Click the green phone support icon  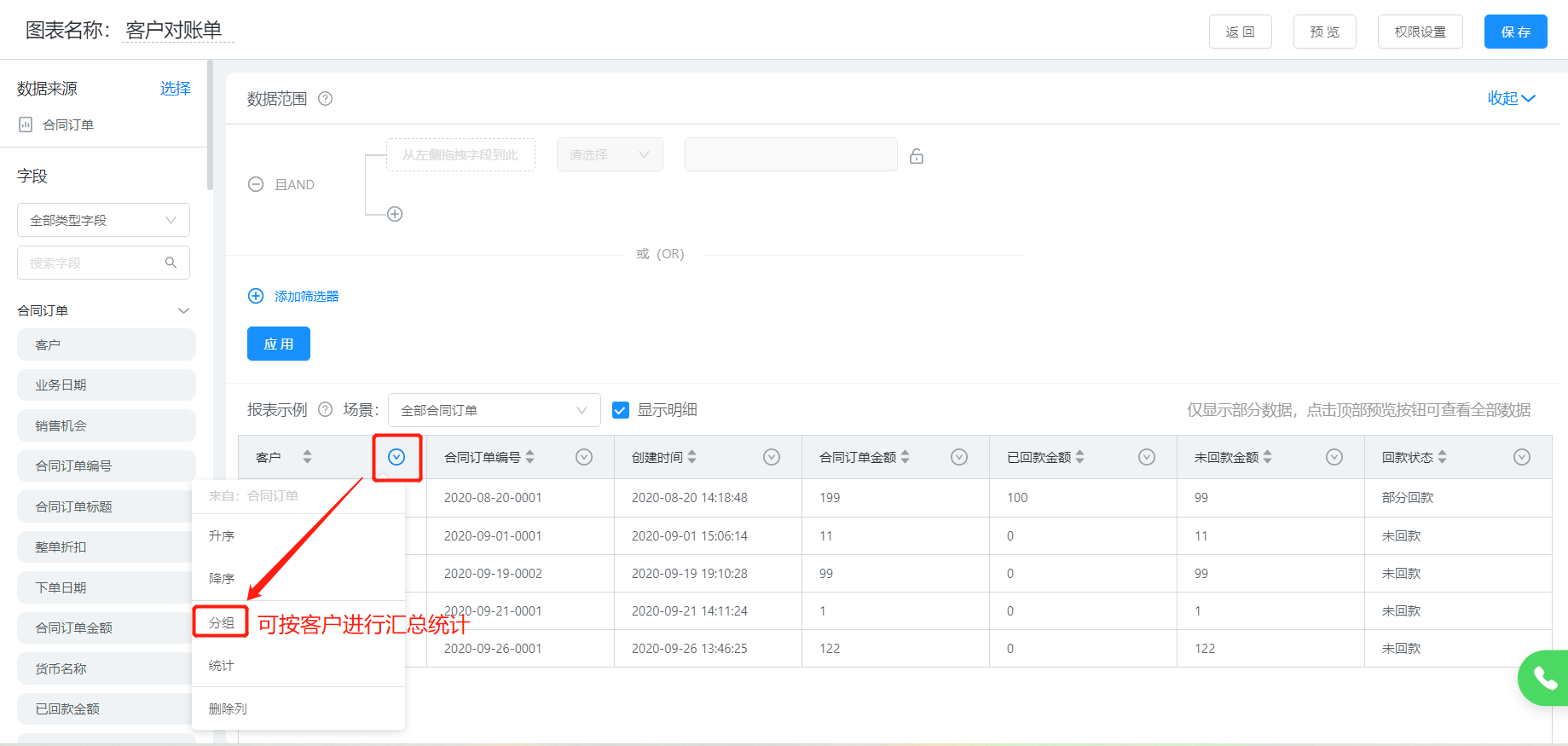coord(1544,678)
